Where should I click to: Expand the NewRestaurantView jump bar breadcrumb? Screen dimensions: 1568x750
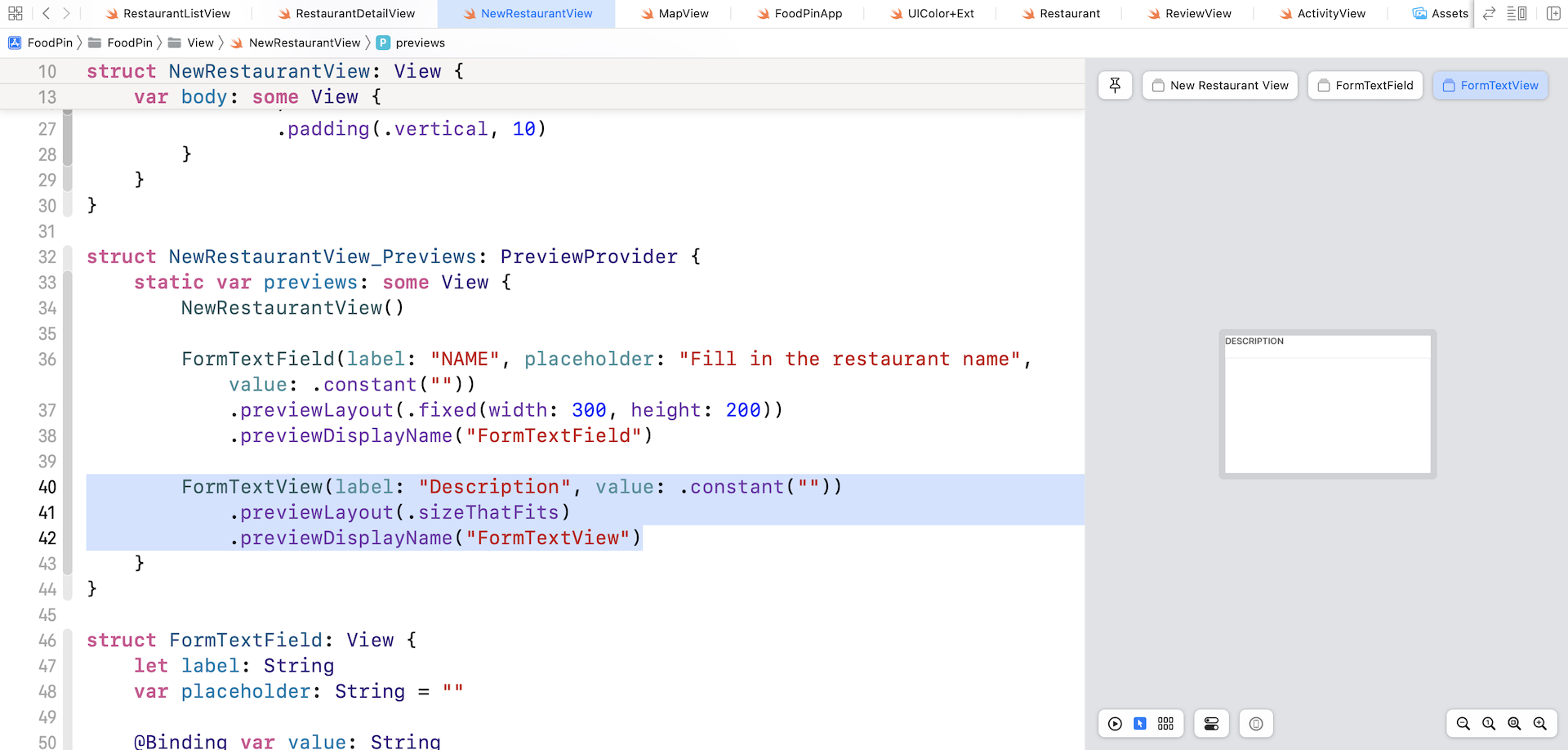pyautogui.click(x=304, y=42)
